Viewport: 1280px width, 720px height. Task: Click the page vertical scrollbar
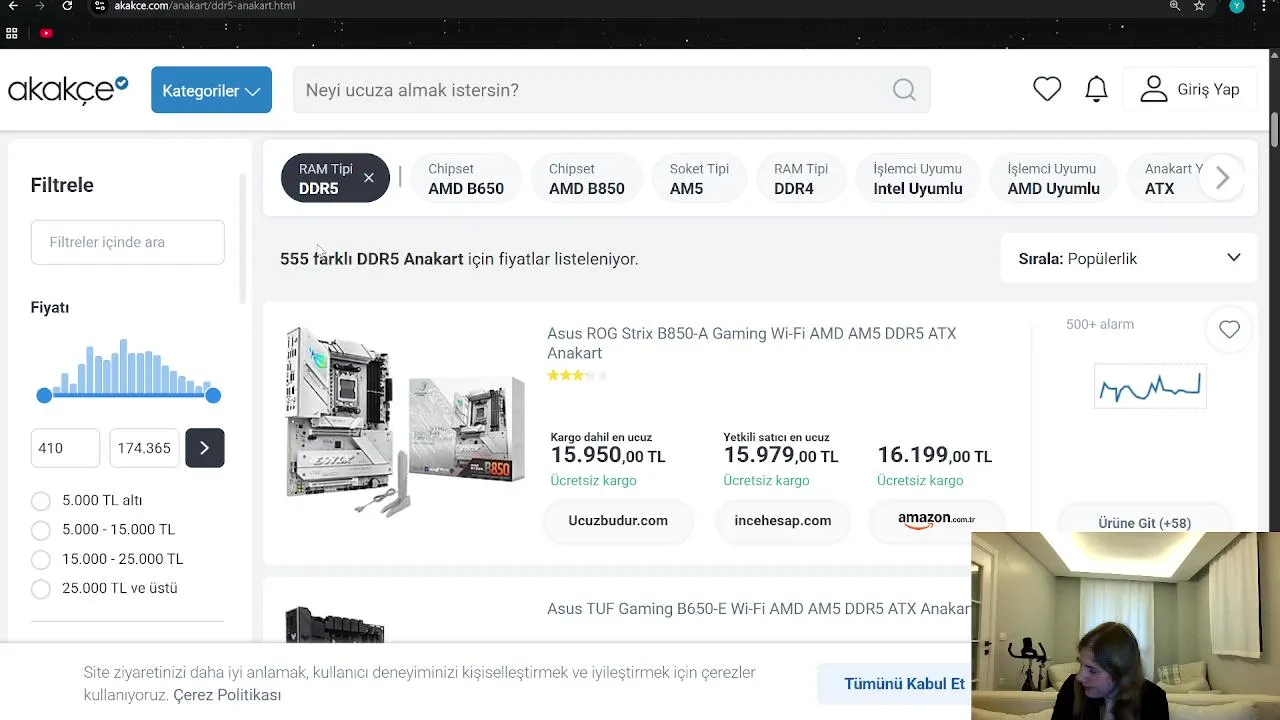pos(1274,130)
